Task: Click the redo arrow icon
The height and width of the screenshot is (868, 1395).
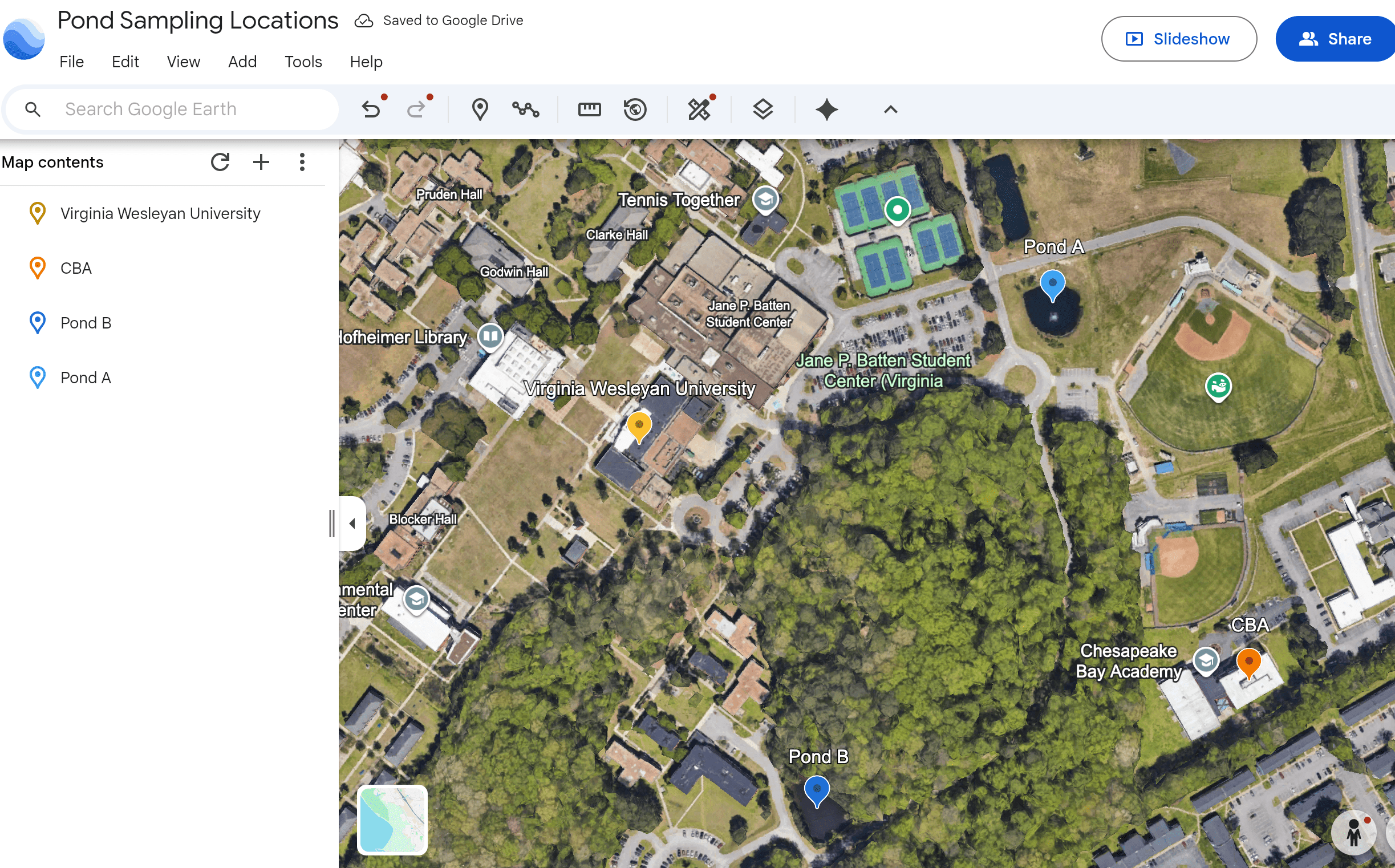Action: (x=416, y=109)
